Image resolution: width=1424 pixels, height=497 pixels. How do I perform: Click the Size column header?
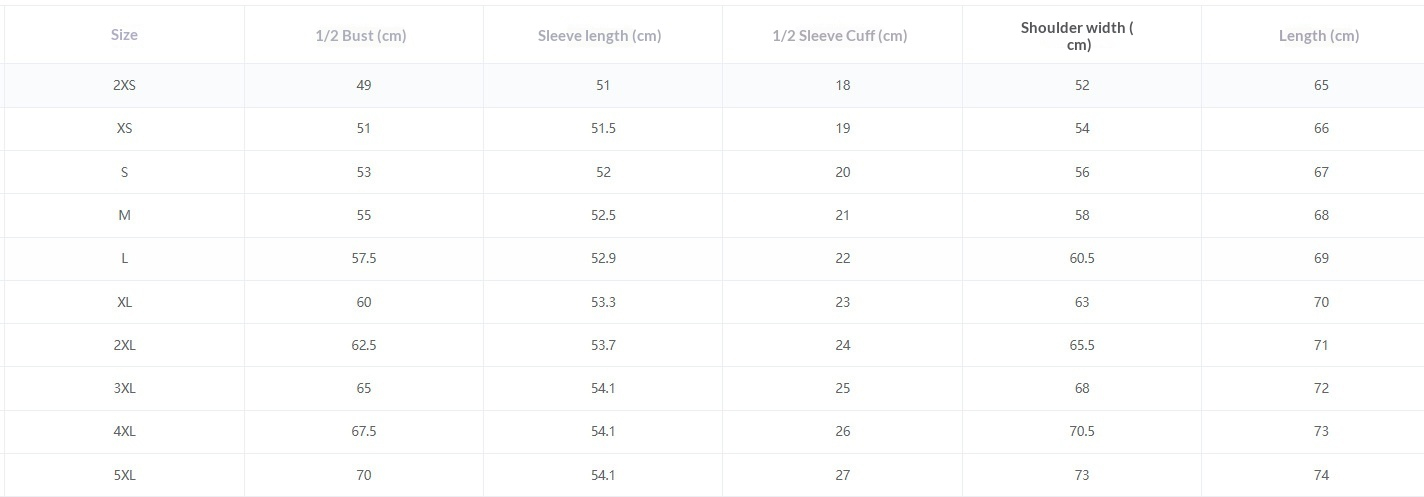pyautogui.click(x=124, y=35)
